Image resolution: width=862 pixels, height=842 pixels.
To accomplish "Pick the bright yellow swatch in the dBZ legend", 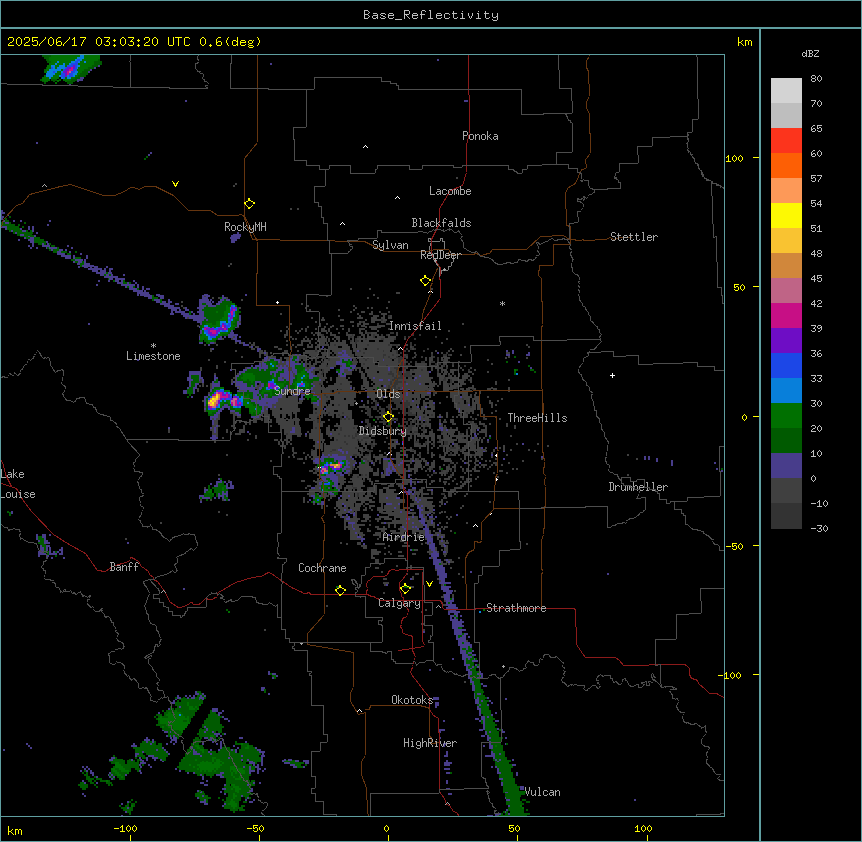I will pyautogui.click(x=786, y=215).
